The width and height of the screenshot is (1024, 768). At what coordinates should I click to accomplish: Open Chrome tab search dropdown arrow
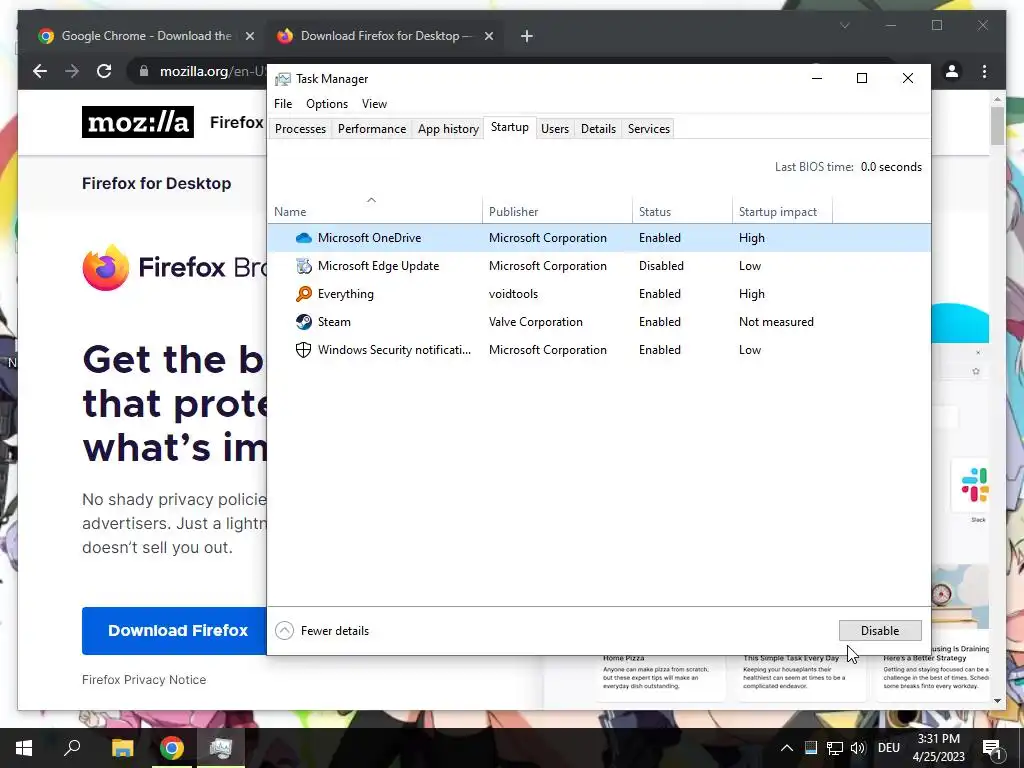[844, 25]
